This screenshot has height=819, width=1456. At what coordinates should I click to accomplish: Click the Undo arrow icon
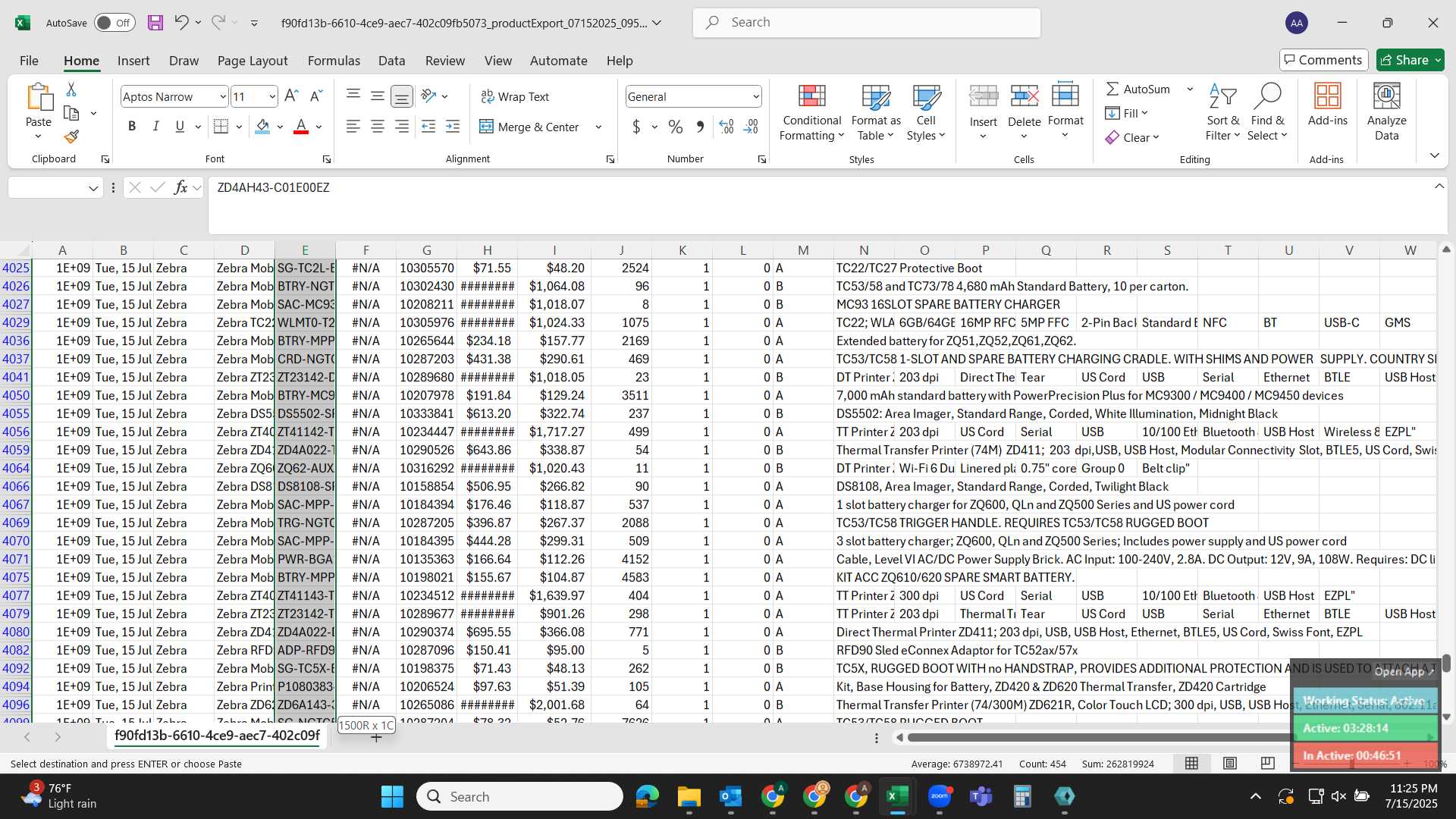click(180, 23)
